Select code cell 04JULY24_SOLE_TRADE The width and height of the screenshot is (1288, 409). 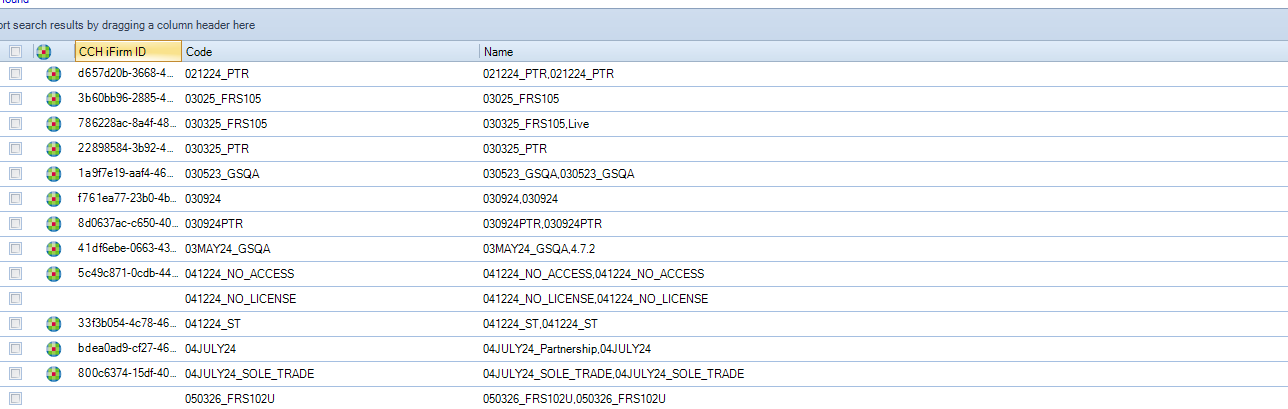pos(330,374)
